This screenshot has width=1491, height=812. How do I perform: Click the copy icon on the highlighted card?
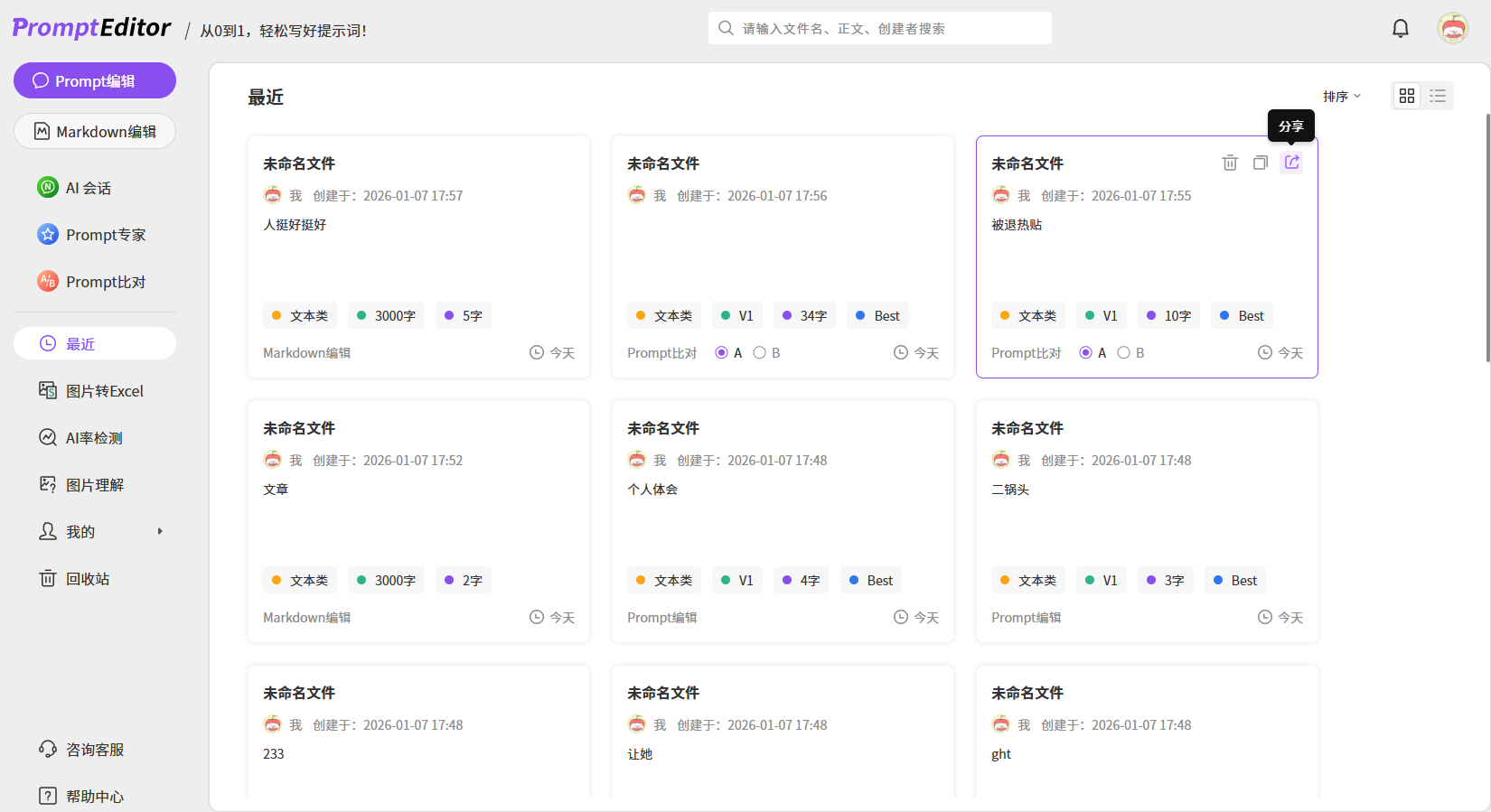(1261, 163)
